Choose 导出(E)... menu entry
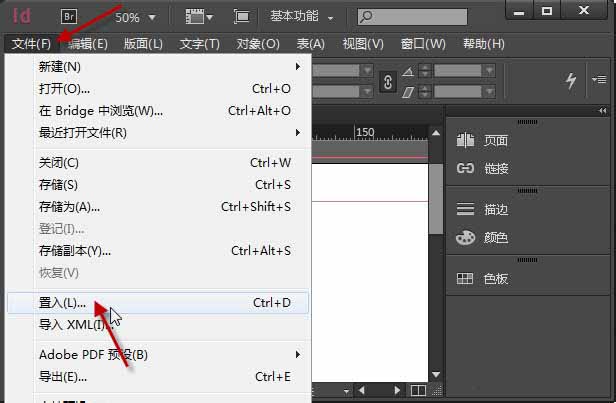 tap(158, 377)
